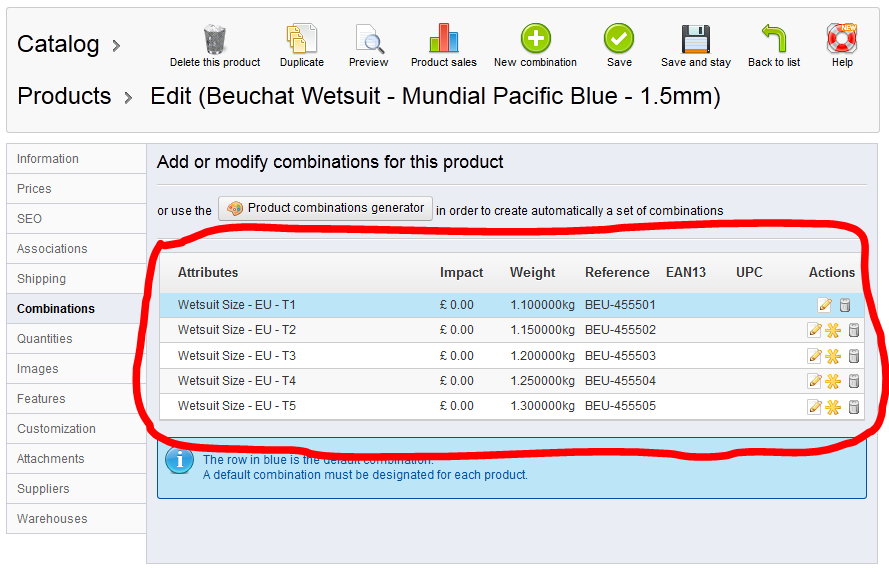Edit the Wetsuit Size EU T2 combination

[x=815, y=330]
